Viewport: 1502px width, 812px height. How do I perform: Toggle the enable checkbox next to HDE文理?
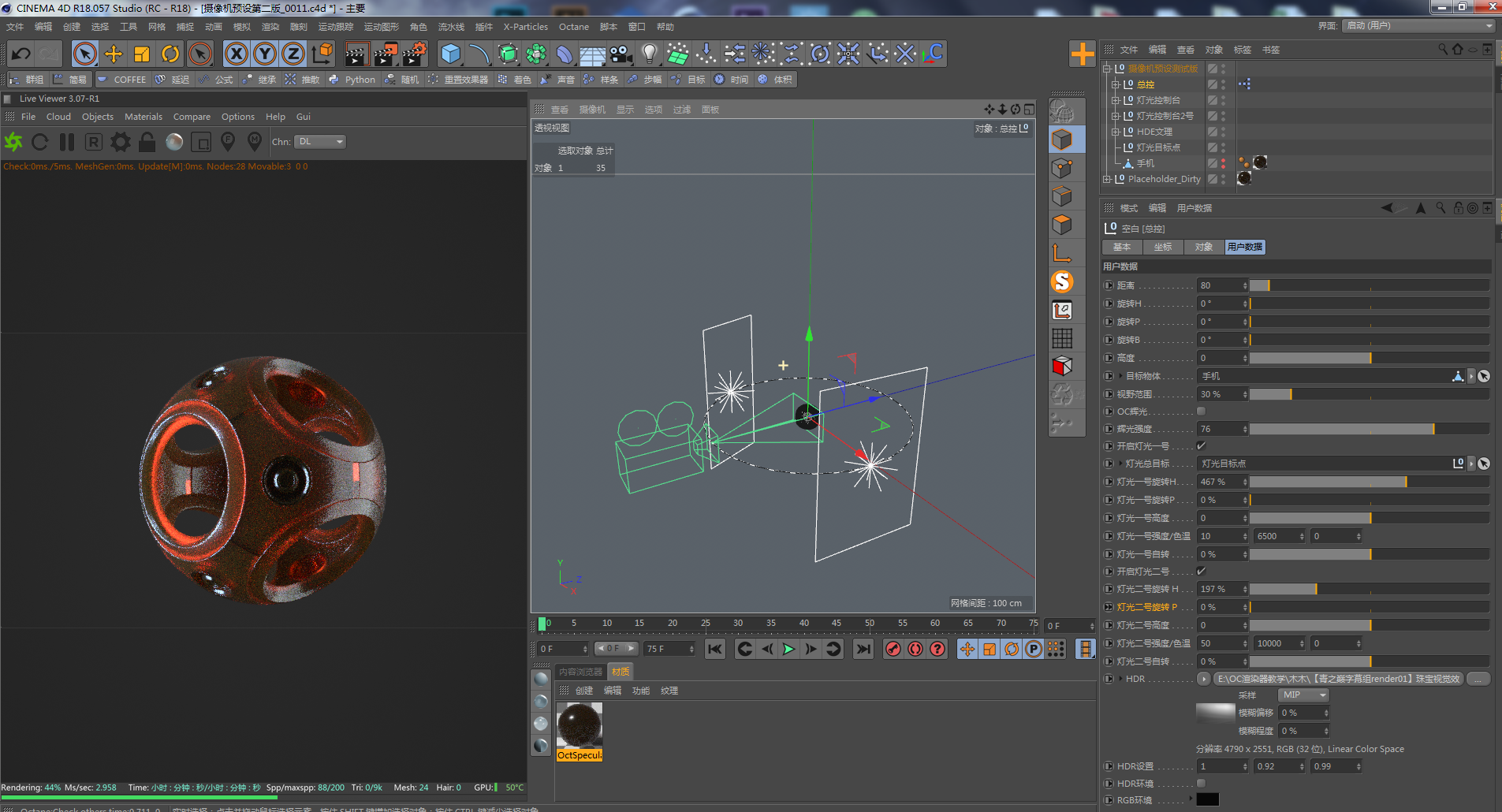click(1212, 132)
